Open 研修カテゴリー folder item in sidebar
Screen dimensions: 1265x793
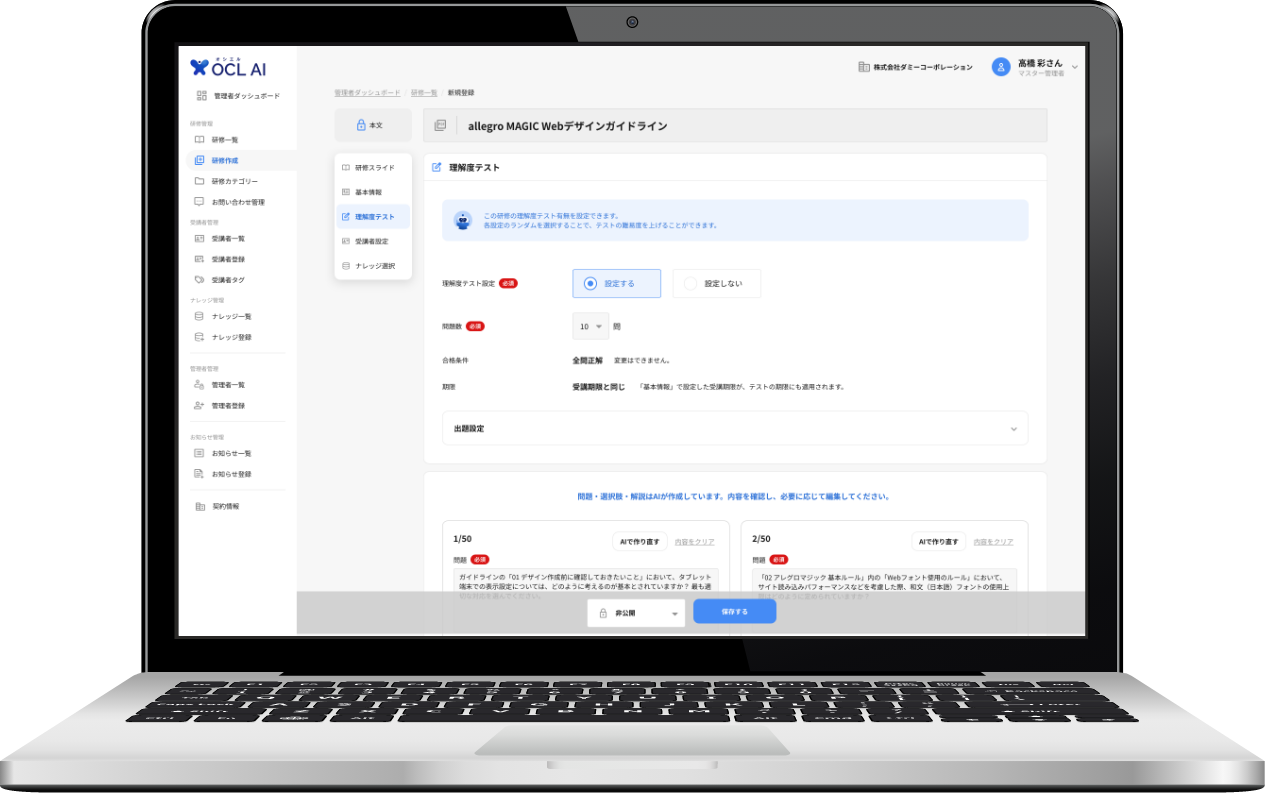point(234,181)
